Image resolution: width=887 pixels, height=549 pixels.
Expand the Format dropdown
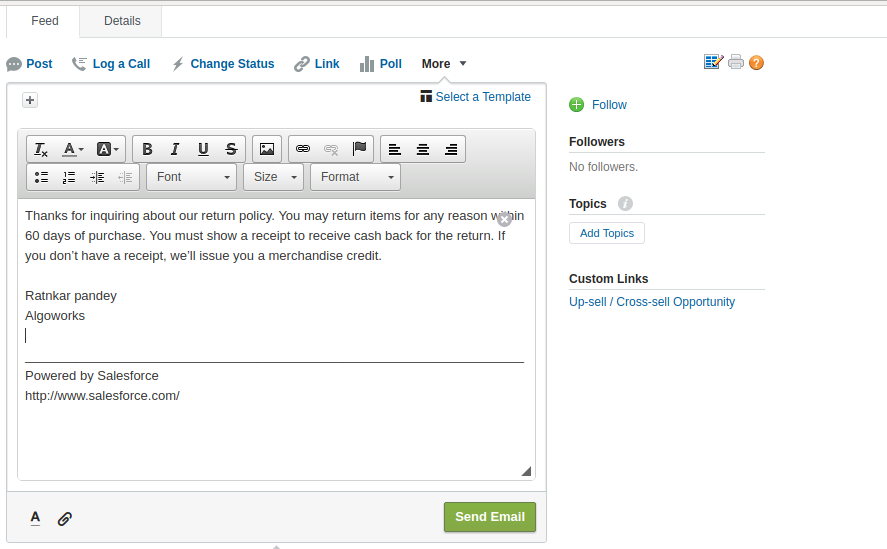(x=355, y=177)
